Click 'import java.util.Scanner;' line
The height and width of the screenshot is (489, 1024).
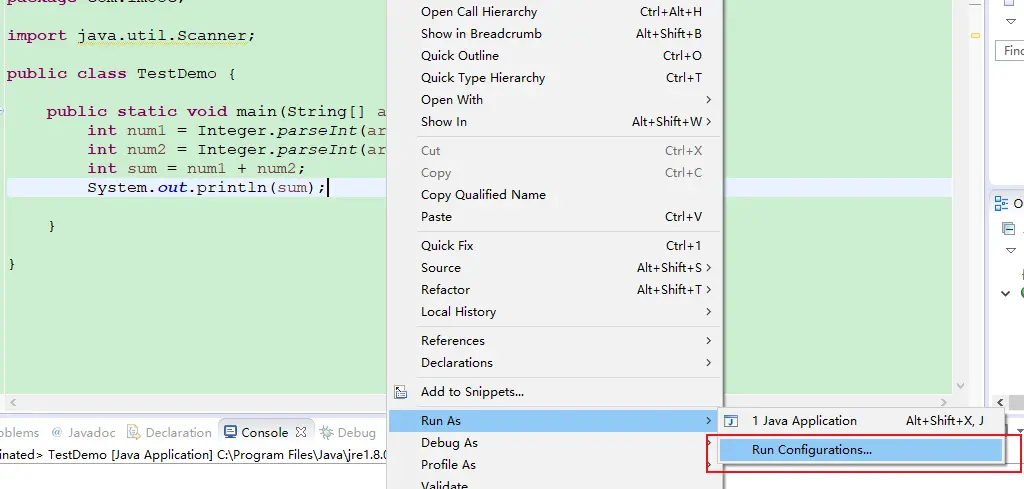(131, 35)
